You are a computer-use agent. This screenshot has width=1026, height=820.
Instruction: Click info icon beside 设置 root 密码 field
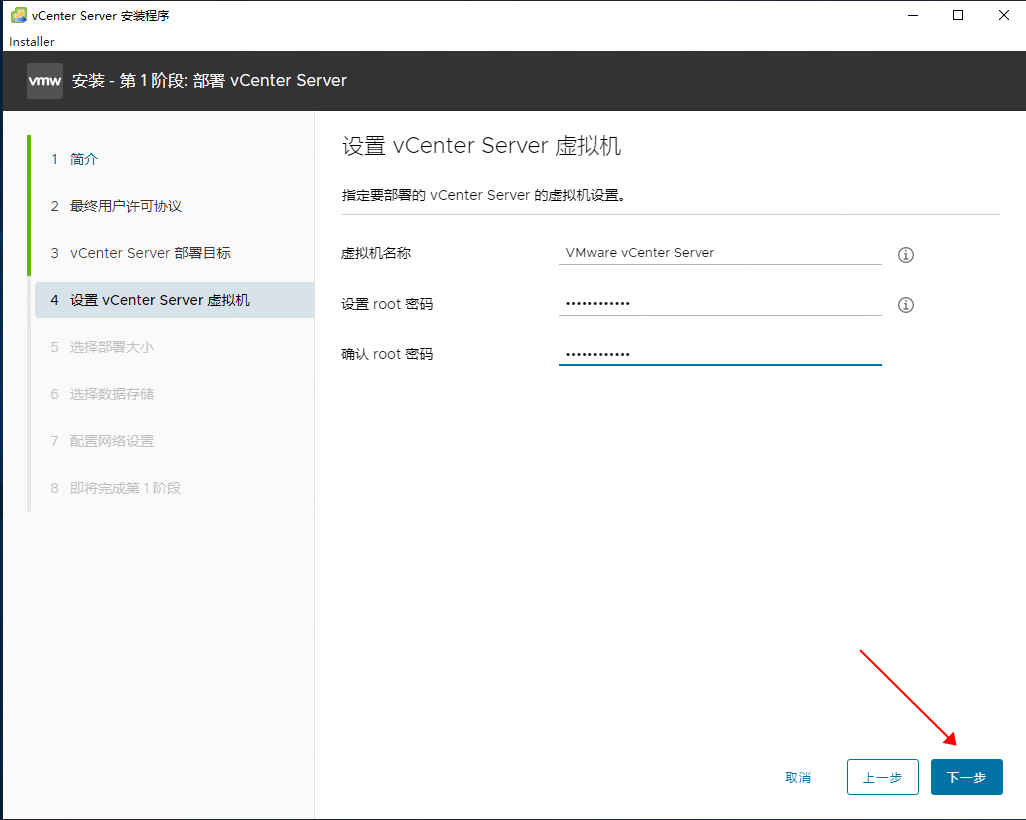coord(906,305)
